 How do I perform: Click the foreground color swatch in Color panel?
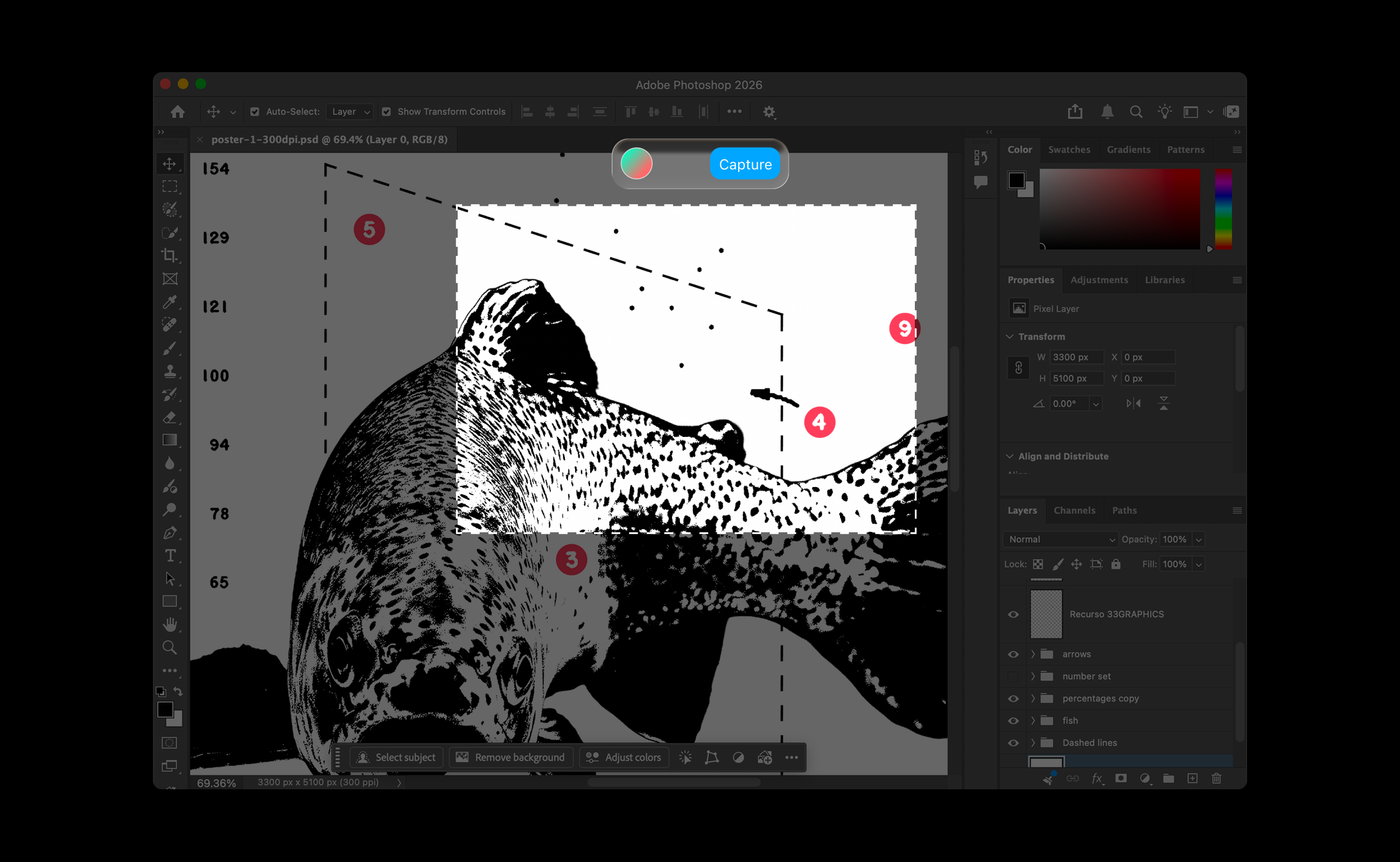1016,180
